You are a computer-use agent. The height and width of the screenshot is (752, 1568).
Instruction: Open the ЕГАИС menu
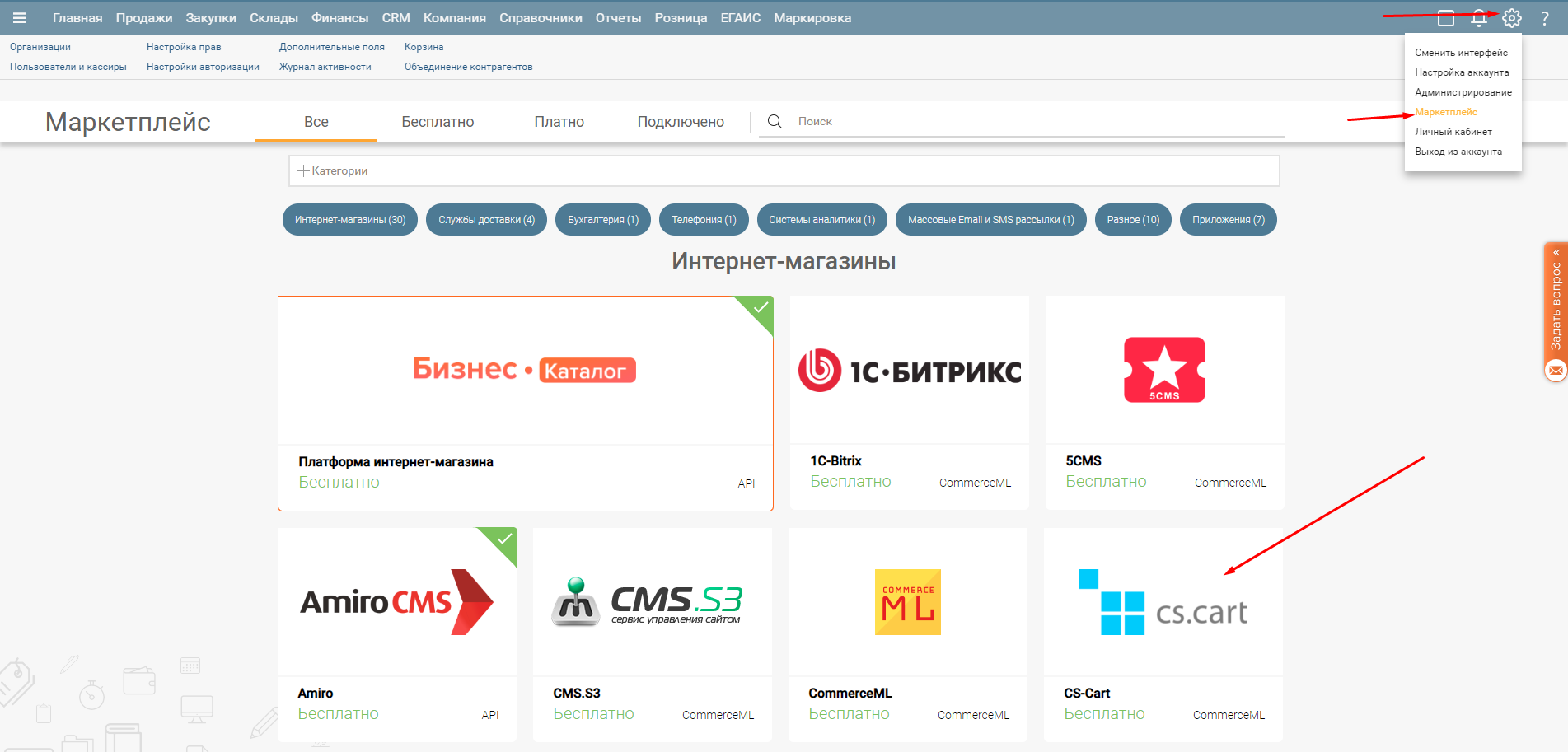(x=740, y=18)
